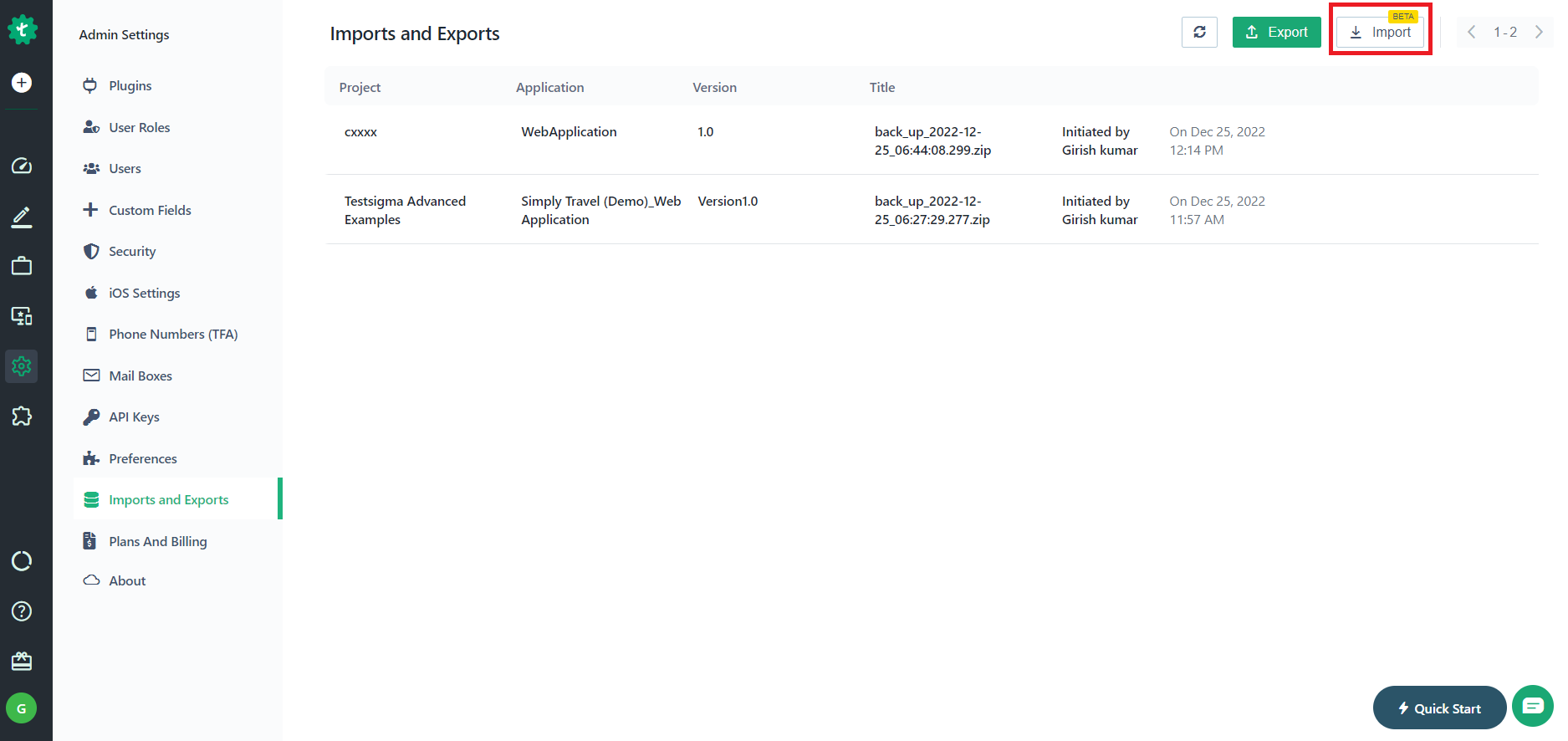This screenshot has height=741, width=1568.
Task: Click back_up 06:44:08.299.zip title
Action: 933,141
